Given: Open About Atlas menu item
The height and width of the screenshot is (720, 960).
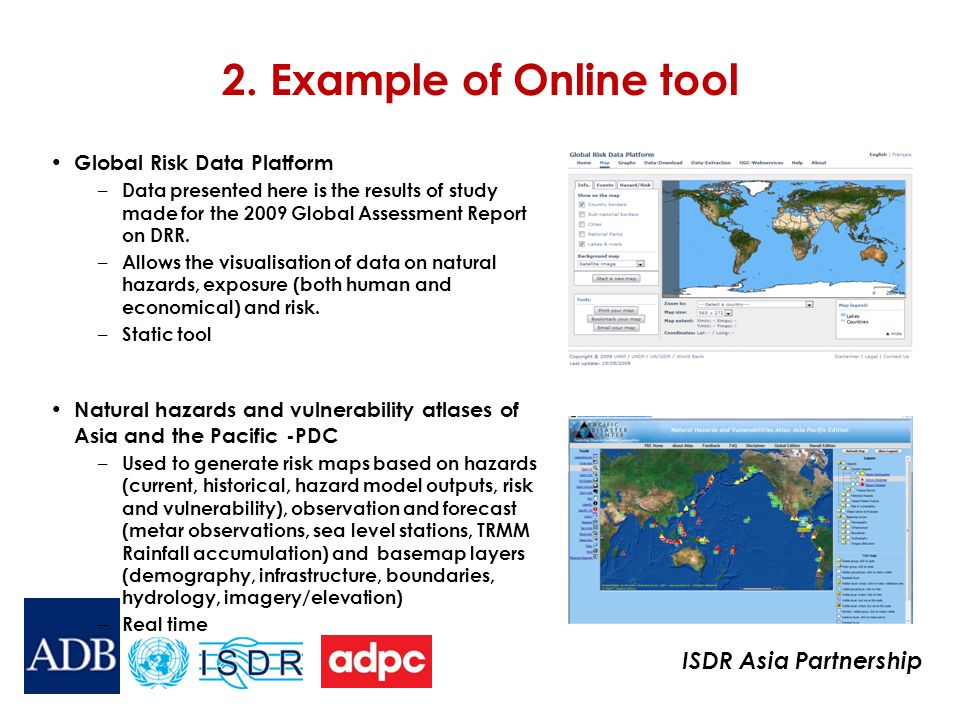Looking at the screenshot, I should (x=683, y=446).
